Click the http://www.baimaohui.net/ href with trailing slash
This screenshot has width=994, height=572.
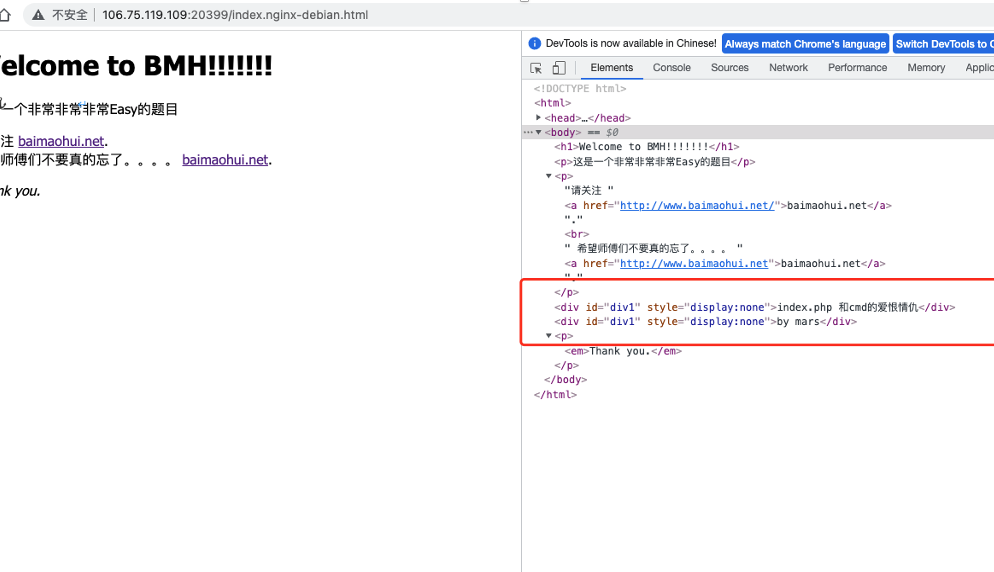click(x=697, y=205)
